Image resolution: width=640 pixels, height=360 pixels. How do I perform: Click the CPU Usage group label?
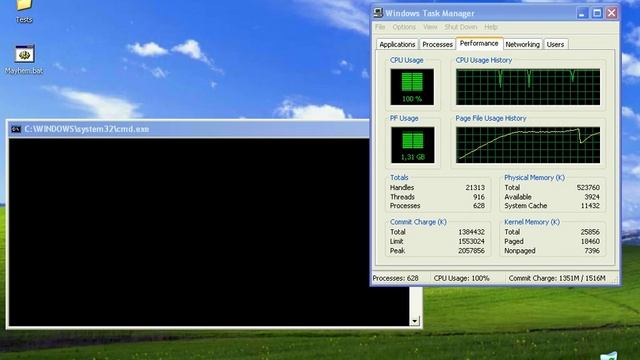click(x=407, y=60)
